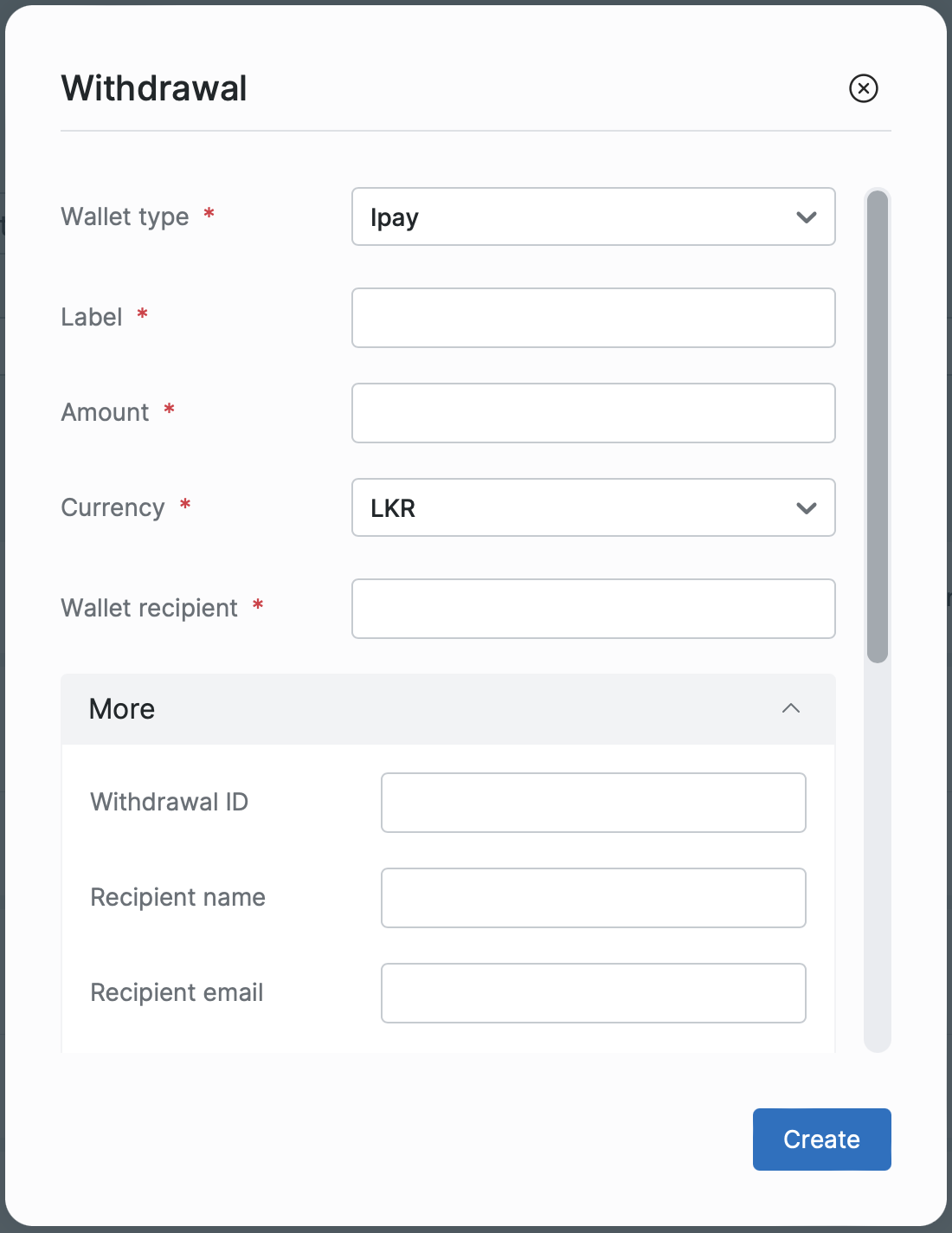Close the Withdrawal dialog with X icon
The height and width of the screenshot is (1233, 952).
coord(863,88)
